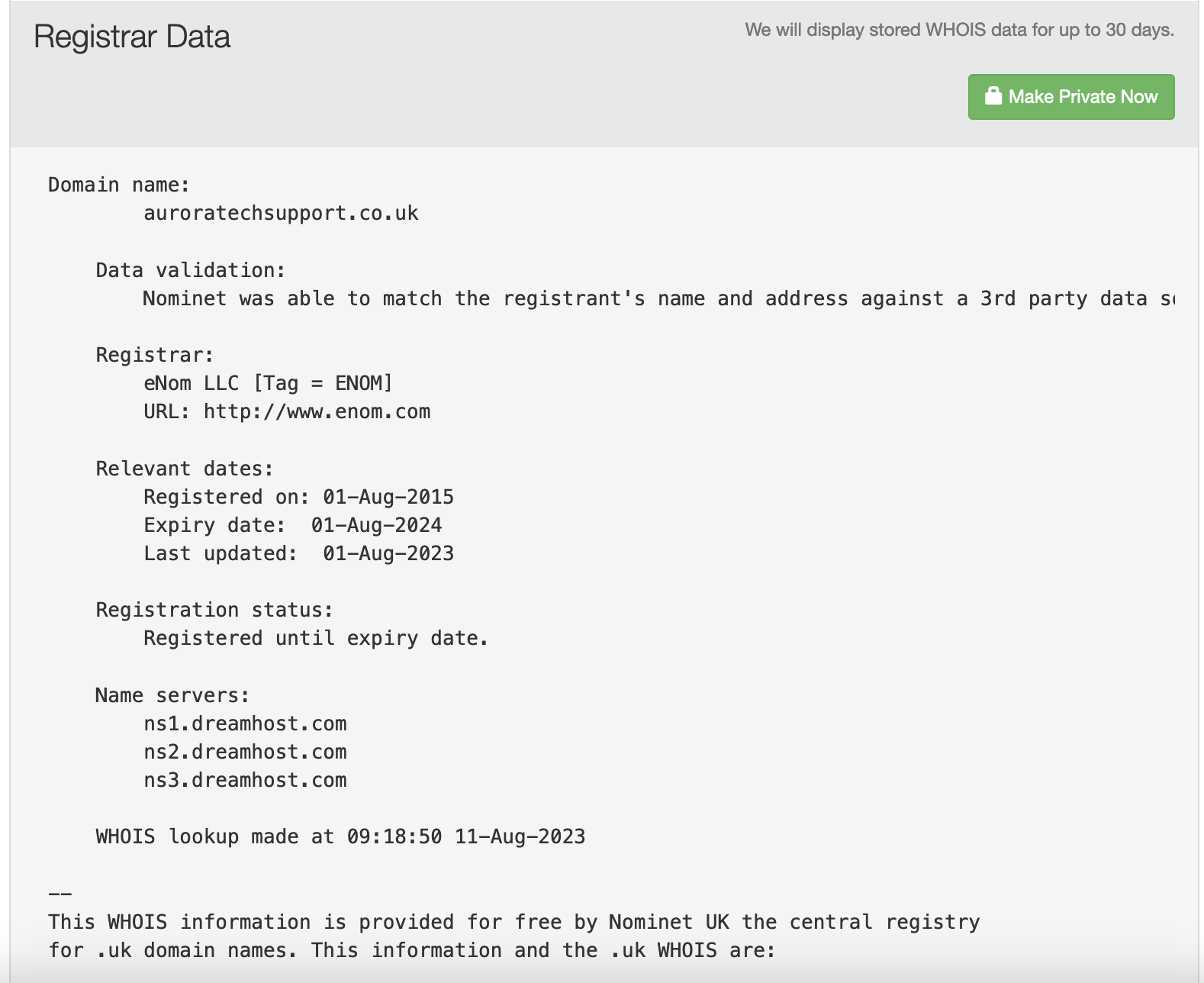
Task: Click the lock icon on green button
Action: tap(993, 96)
